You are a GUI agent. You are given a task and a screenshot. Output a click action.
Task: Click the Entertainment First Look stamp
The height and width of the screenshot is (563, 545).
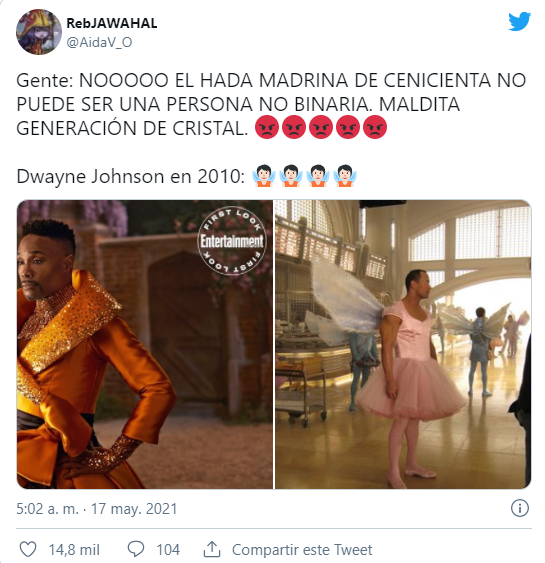pos(232,241)
